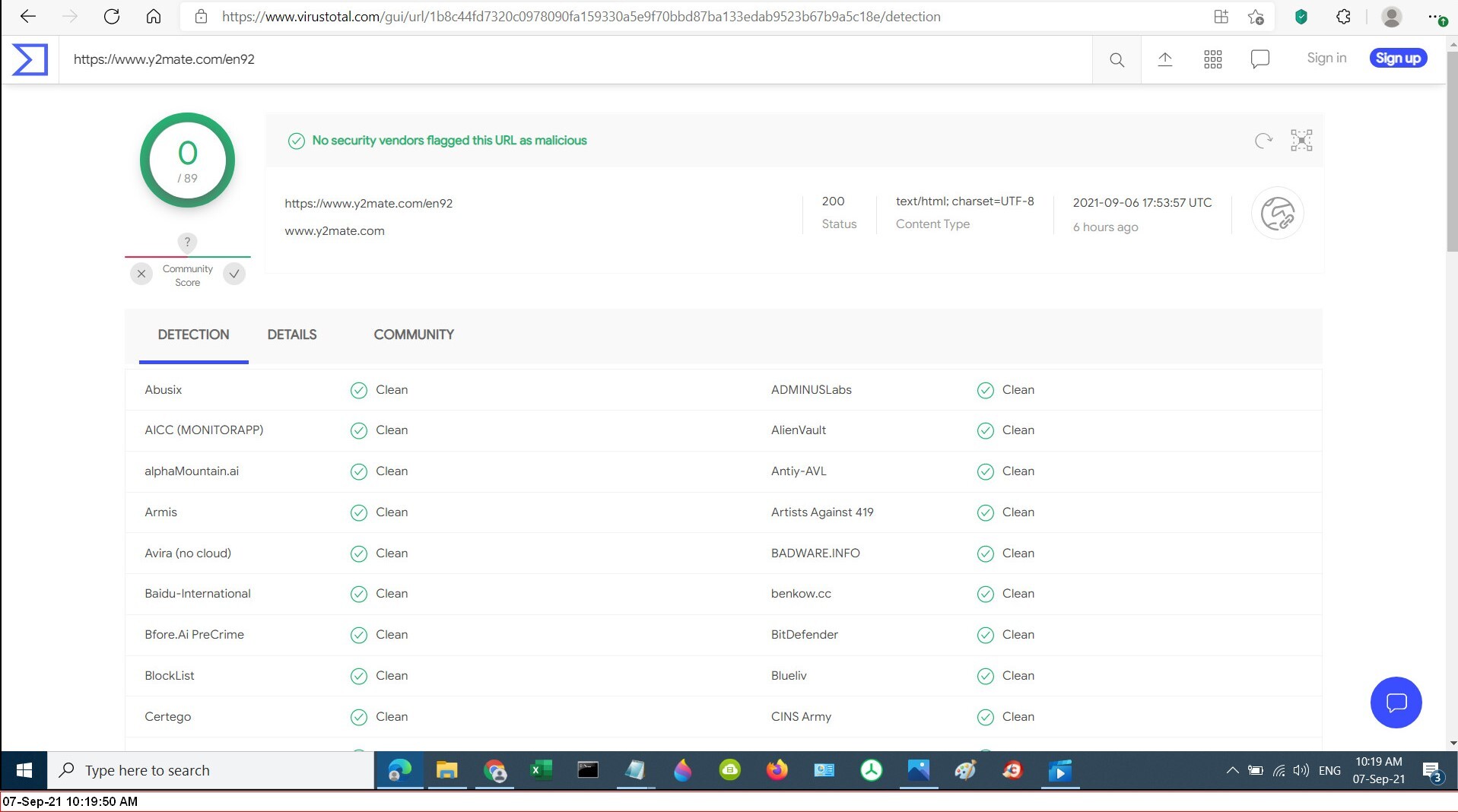Open the apps grid menu icon

click(x=1212, y=59)
